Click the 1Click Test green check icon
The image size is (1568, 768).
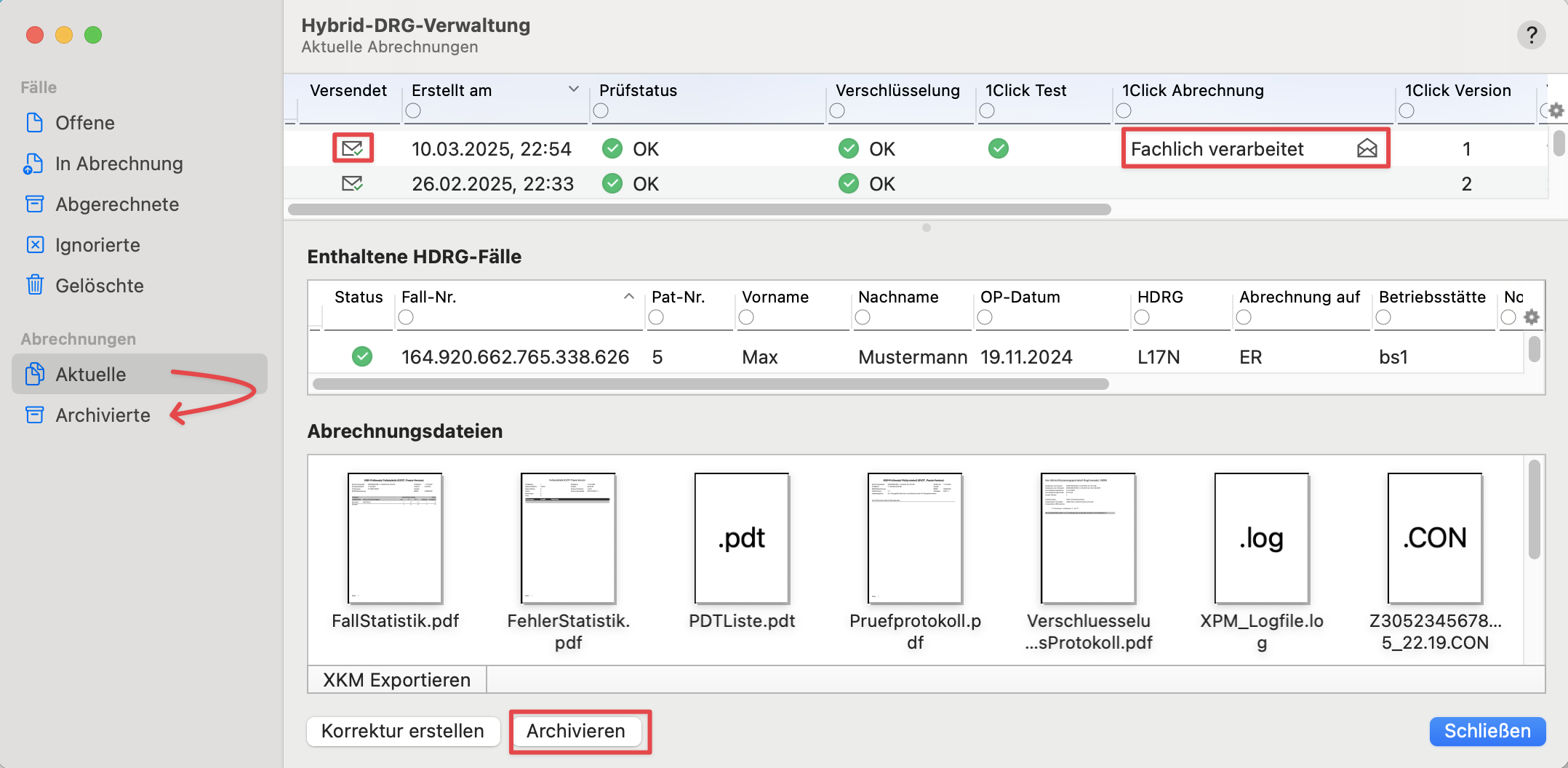pos(999,148)
